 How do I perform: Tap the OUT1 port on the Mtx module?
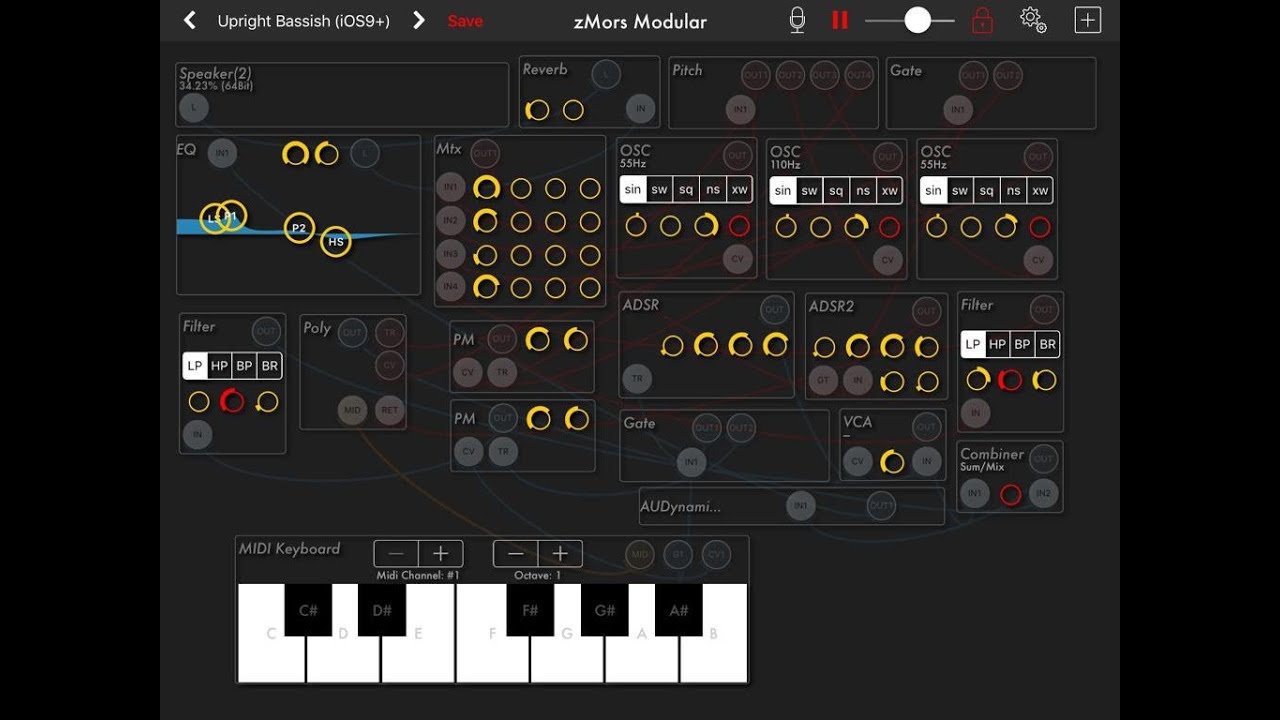[485, 153]
